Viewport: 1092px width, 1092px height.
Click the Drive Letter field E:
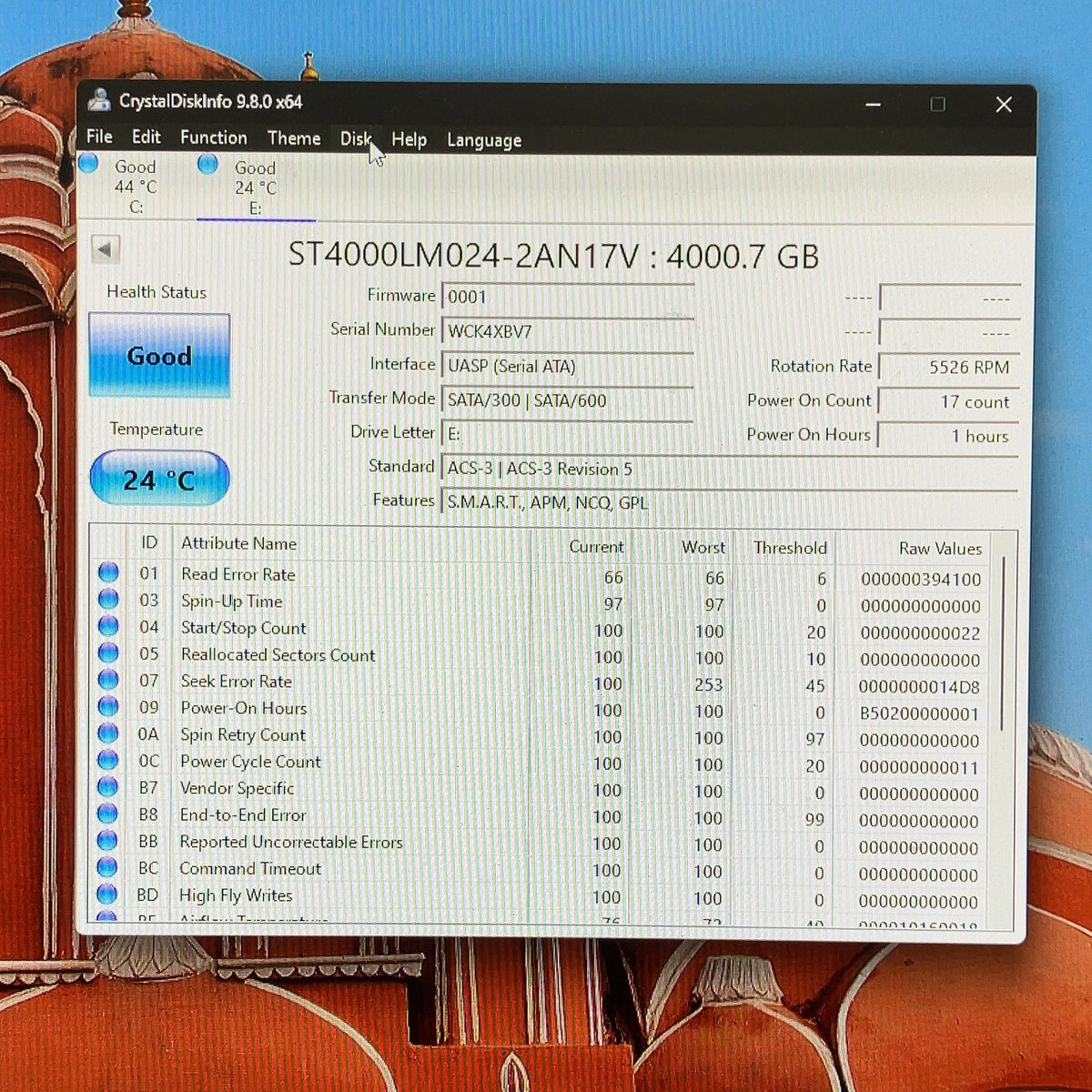[567, 434]
